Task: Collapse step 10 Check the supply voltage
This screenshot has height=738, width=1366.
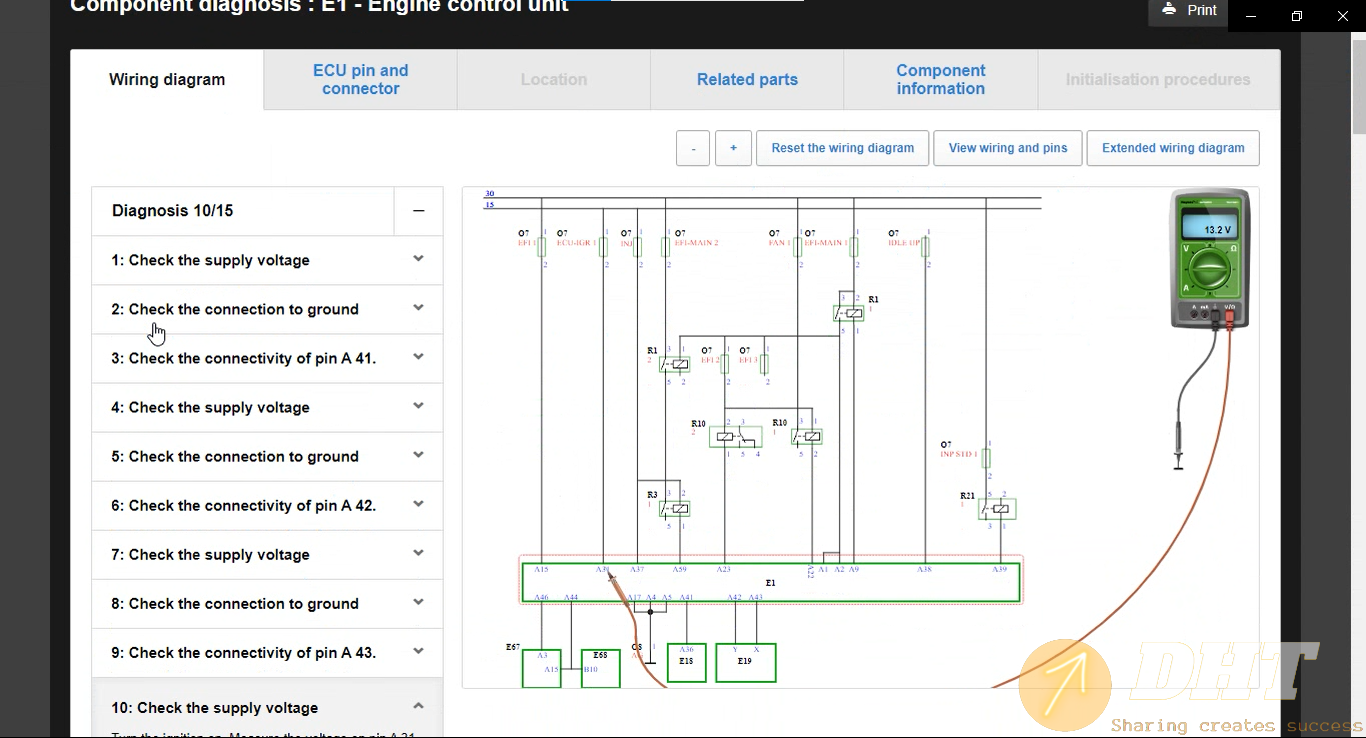Action: (267, 707)
